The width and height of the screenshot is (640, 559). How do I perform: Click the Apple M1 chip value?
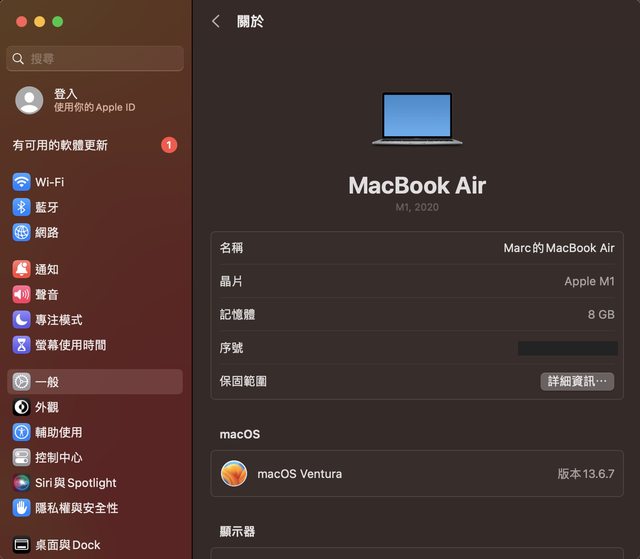coord(589,281)
